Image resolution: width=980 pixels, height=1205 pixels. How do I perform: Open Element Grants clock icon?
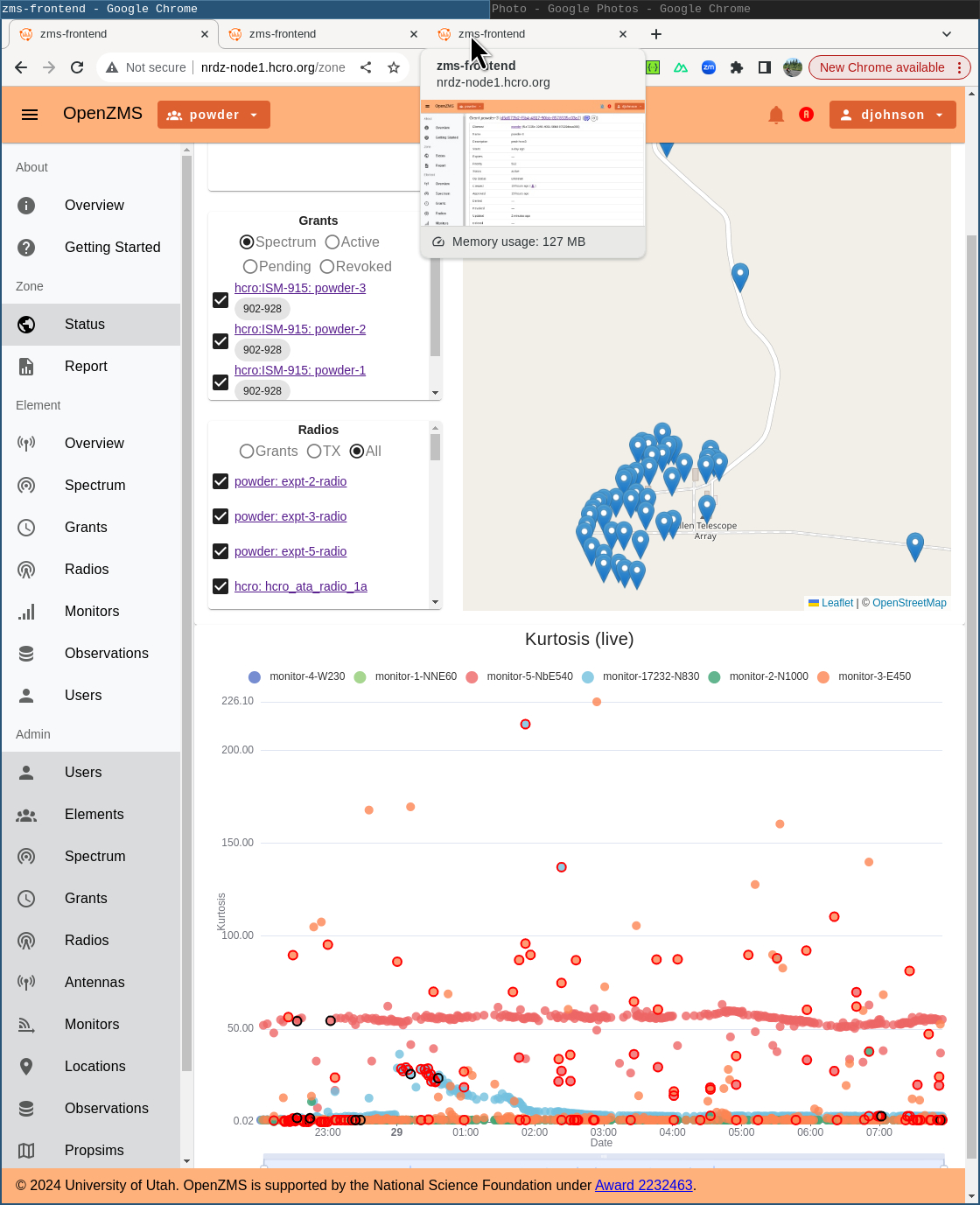(26, 528)
